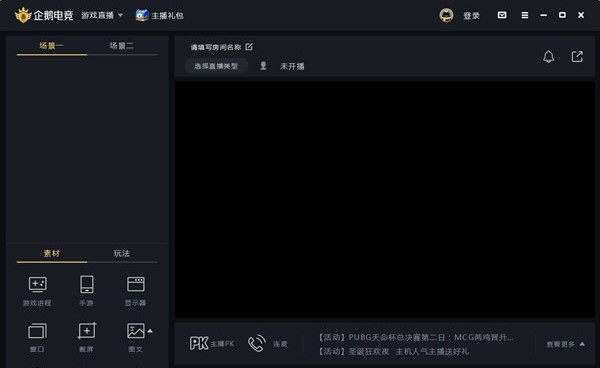Open the notification bell

[548, 57]
